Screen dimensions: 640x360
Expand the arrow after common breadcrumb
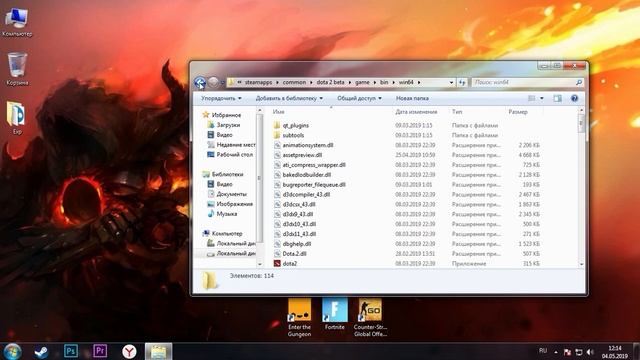tap(311, 82)
